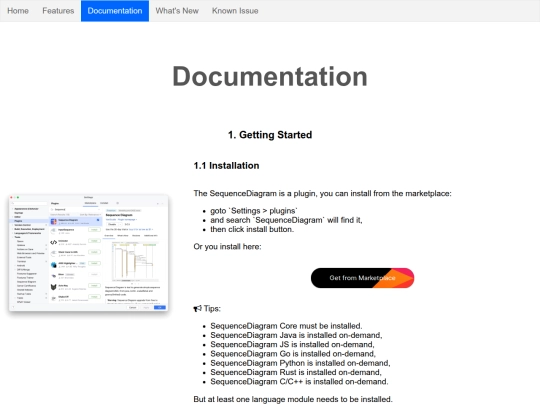Click the Documentation page title

coord(270,76)
